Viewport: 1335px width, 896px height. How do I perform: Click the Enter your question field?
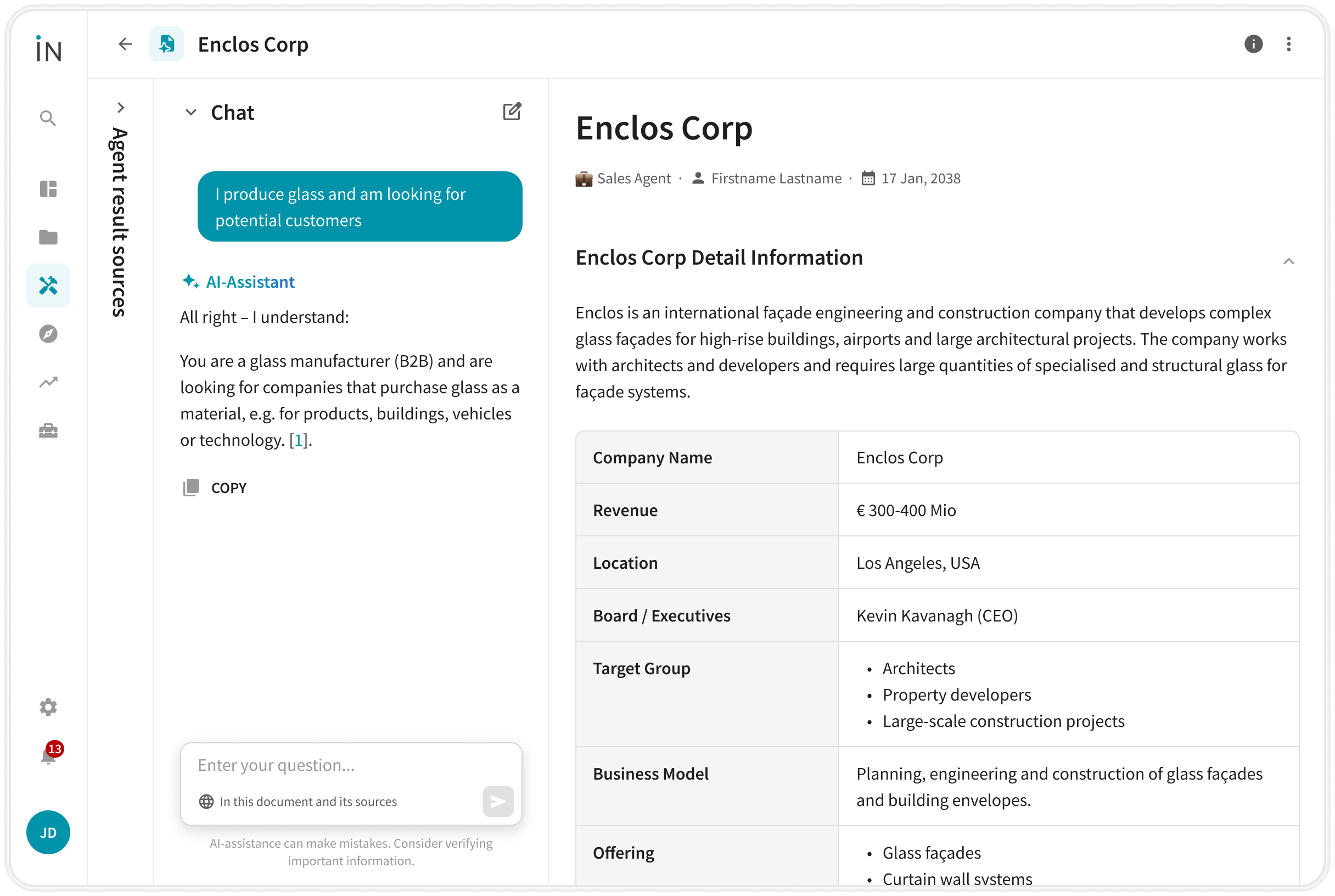coord(351,765)
